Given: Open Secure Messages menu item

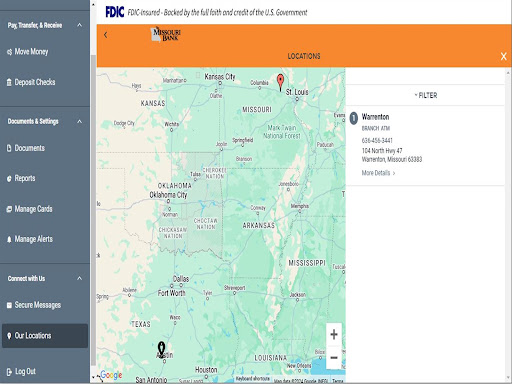Looking at the screenshot, I should (x=45, y=305).
